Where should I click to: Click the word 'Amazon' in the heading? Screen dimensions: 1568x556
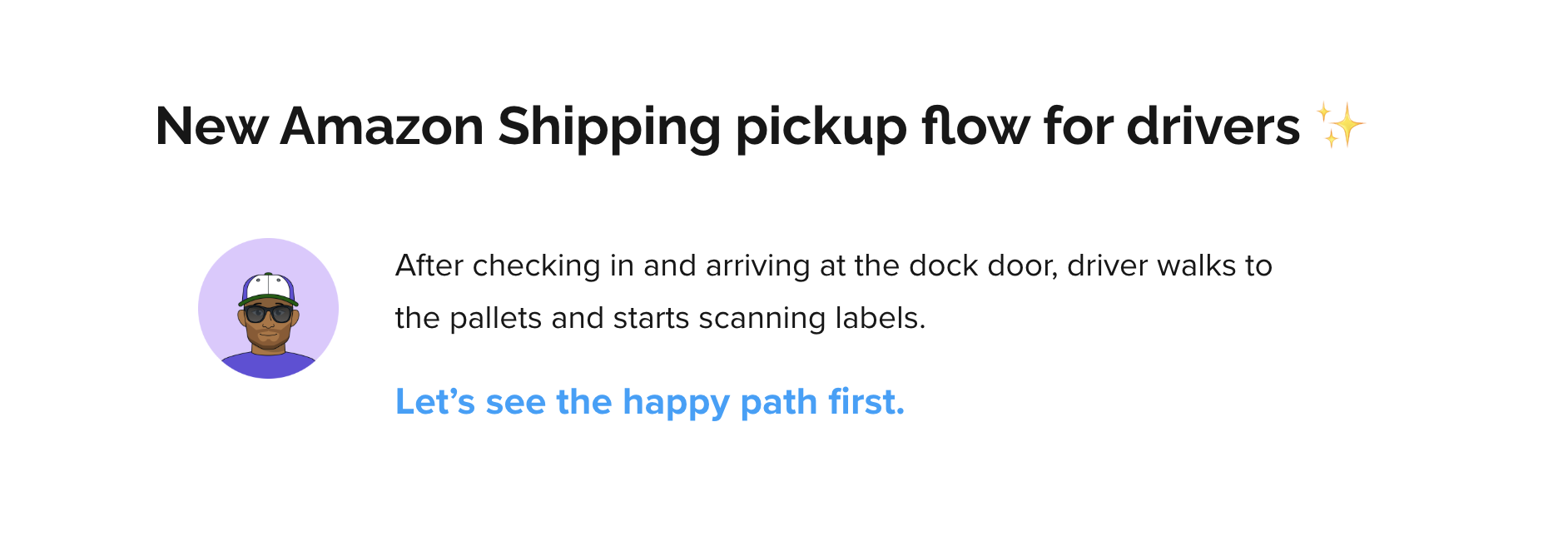[382, 127]
